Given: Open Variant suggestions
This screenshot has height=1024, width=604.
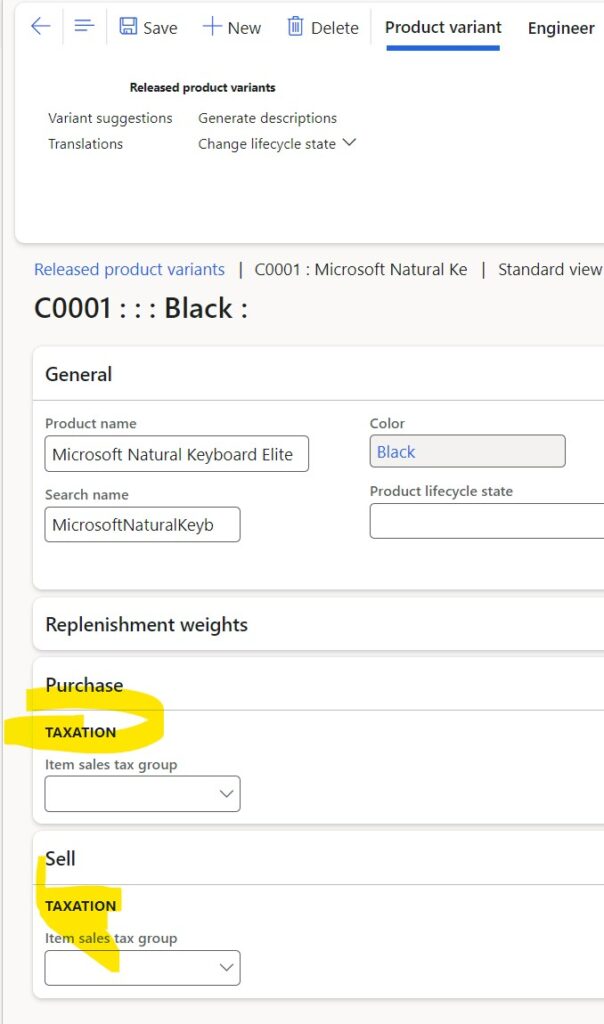Looking at the screenshot, I should [110, 118].
